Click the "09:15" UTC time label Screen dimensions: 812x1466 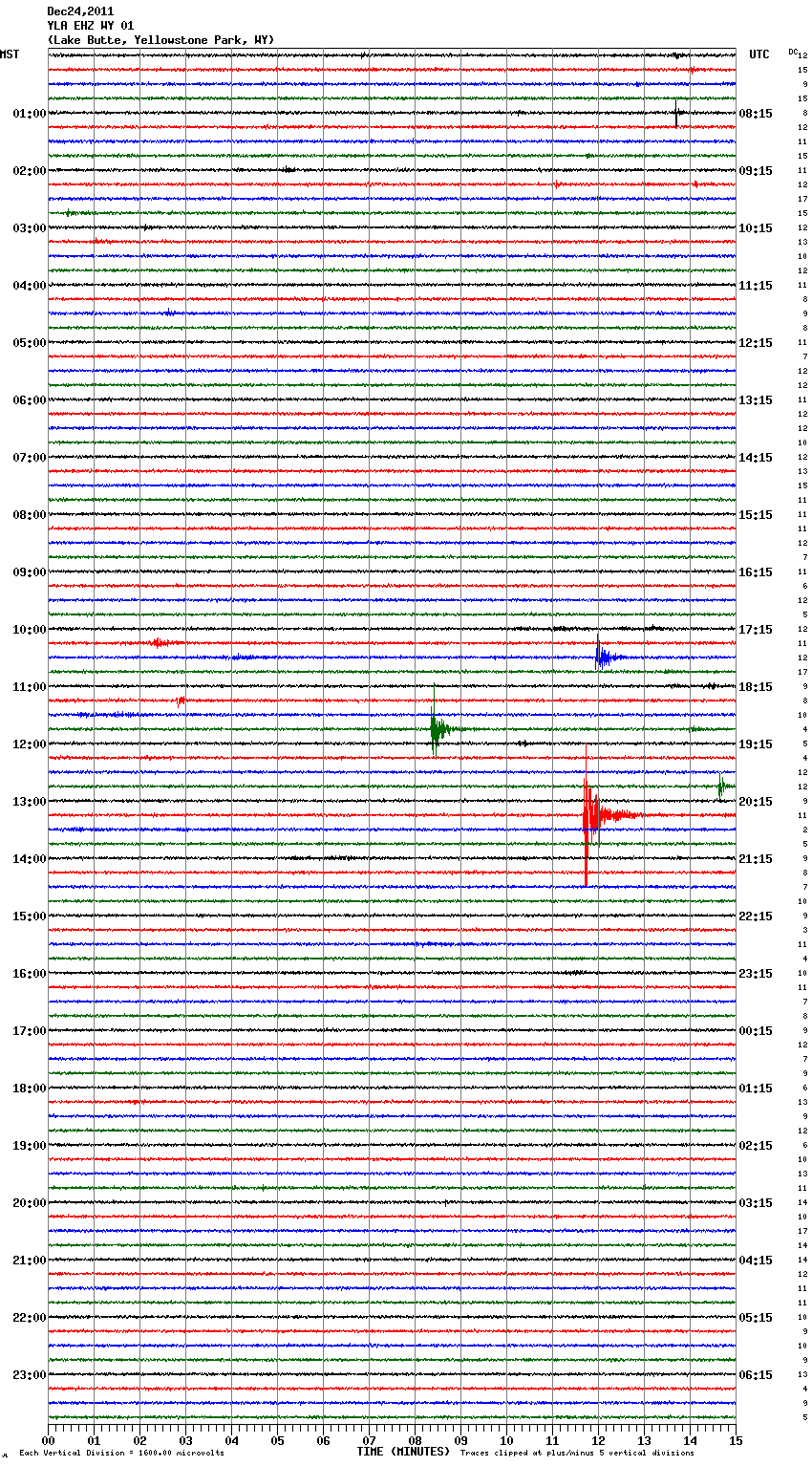pos(756,171)
